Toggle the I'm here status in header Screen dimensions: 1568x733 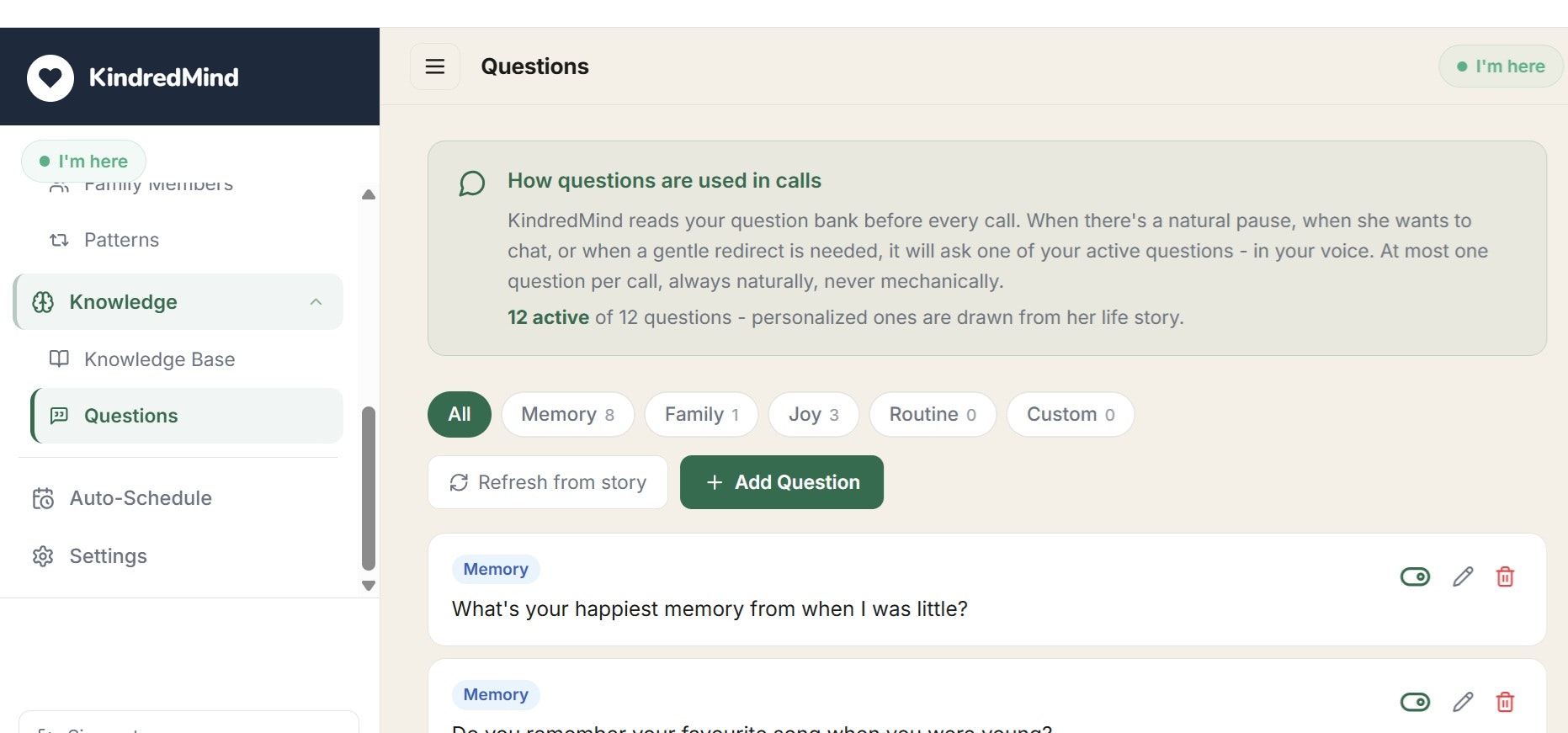1501,66
